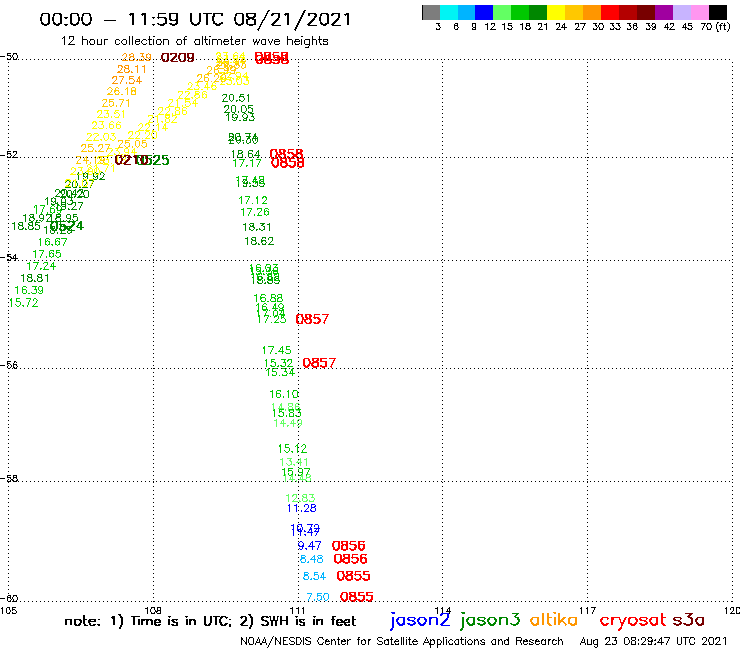This screenshot has height=650, width=740.
Task: Click the latitude axis label -58
Action: (9, 478)
